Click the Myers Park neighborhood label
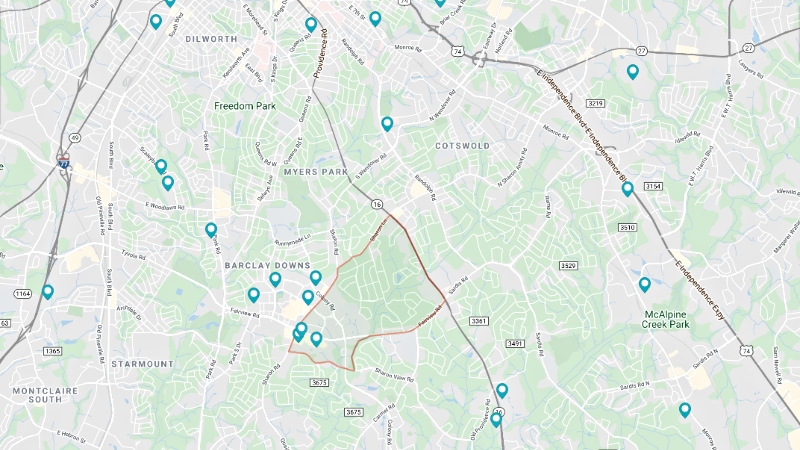 [316, 172]
